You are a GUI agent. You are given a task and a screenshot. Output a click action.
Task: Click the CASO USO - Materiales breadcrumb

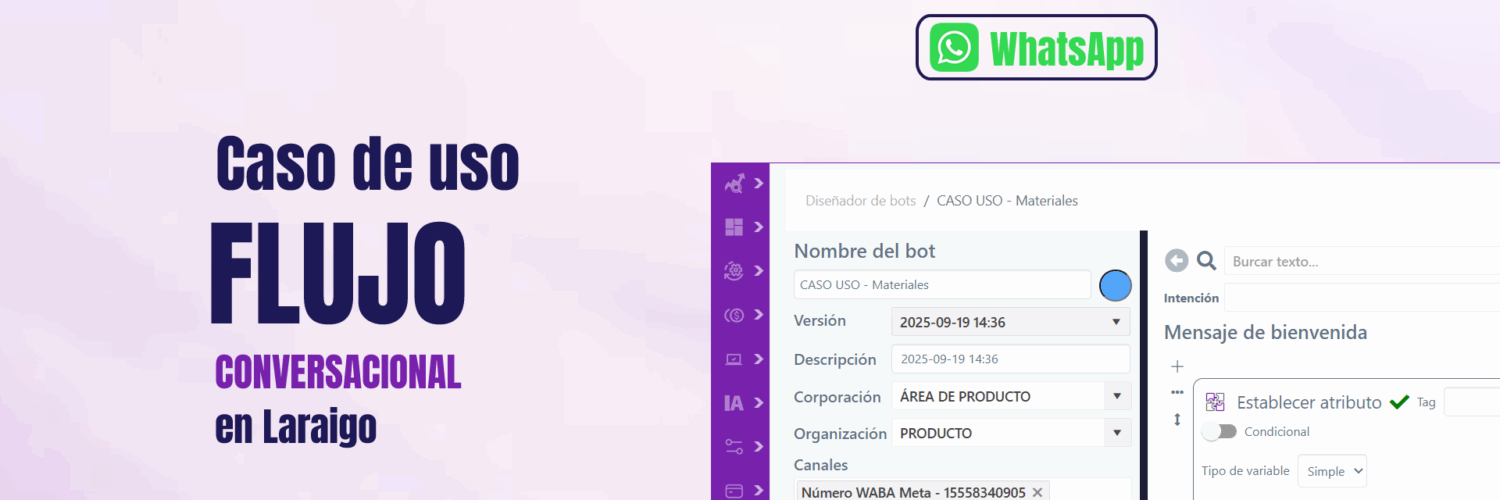[x=1007, y=201]
